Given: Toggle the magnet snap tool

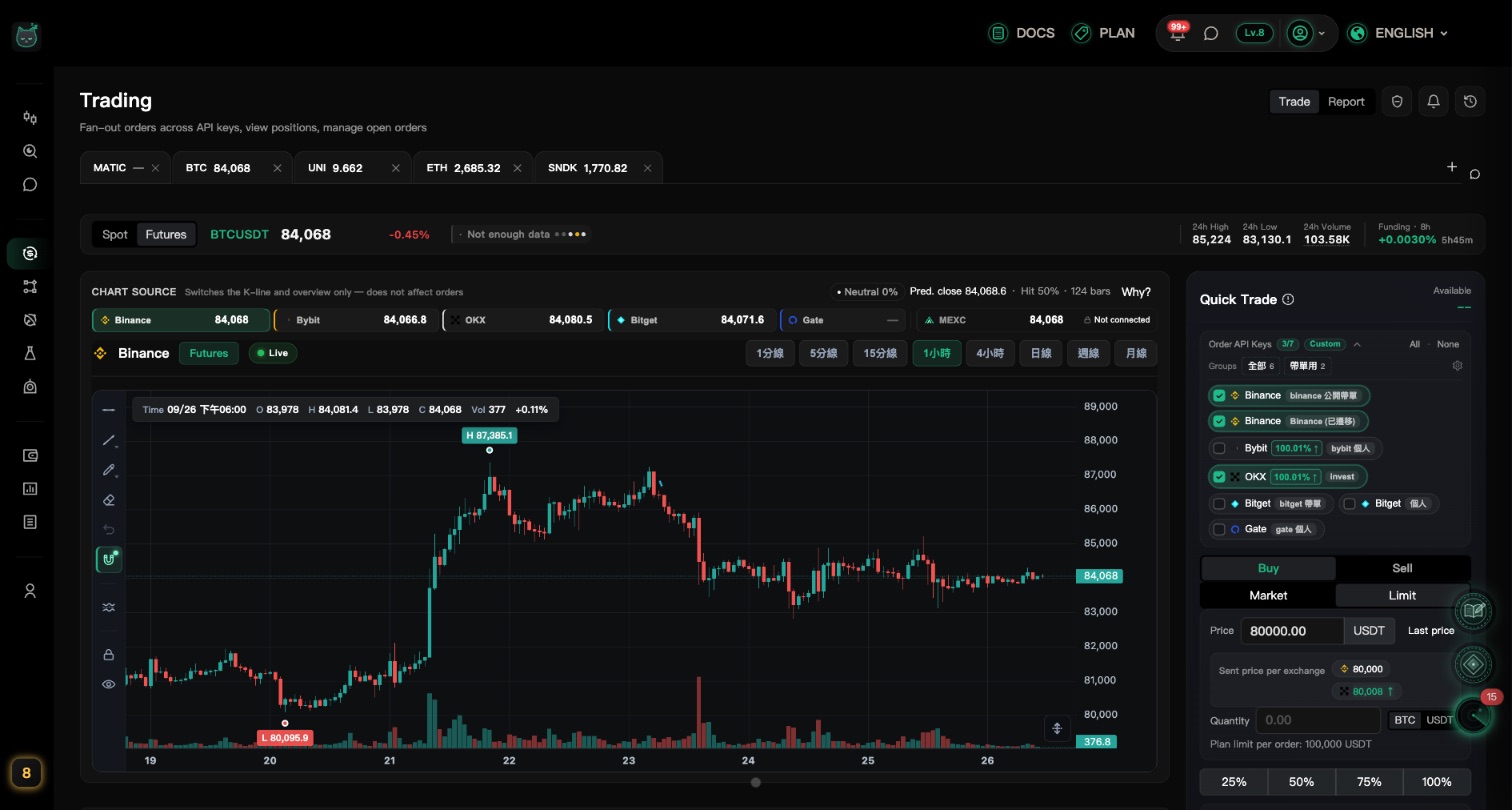Looking at the screenshot, I should pos(109,560).
